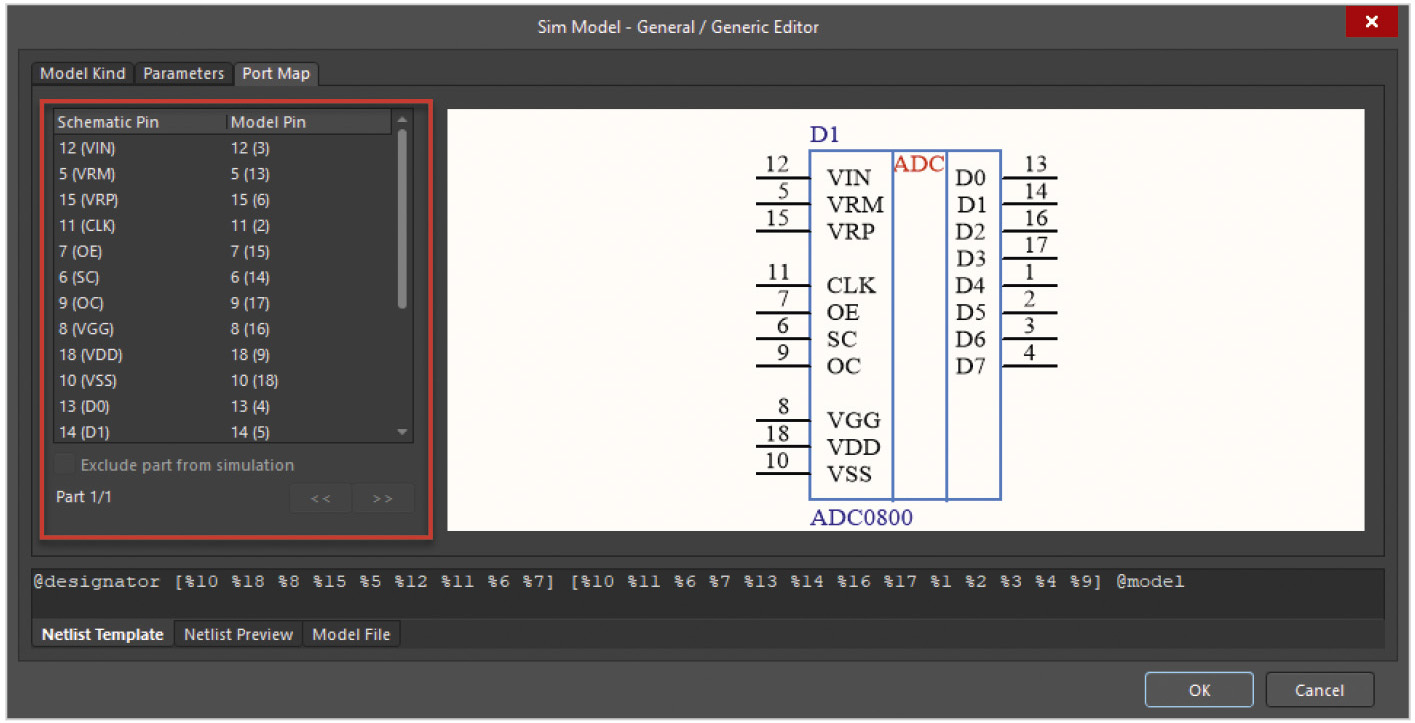Switch to the Model File tab
The width and height of the screenshot is (1415, 723).
pyautogui.click(x=352, y=634)
